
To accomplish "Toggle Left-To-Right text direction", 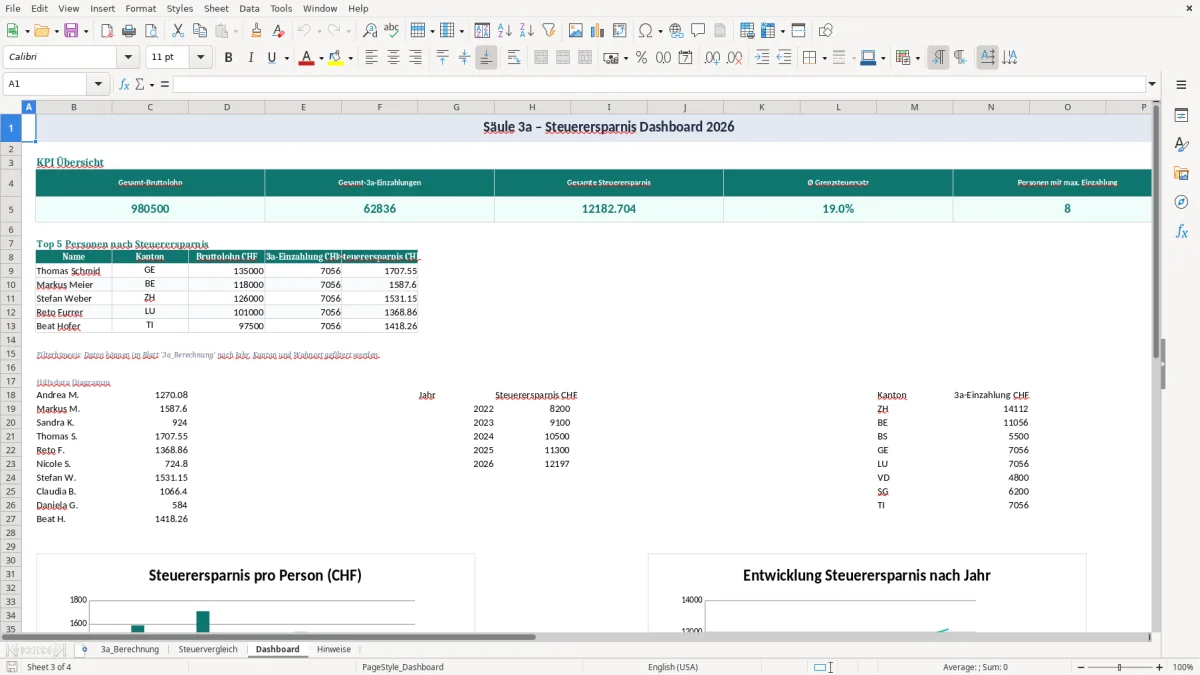I will pos(938,58).
